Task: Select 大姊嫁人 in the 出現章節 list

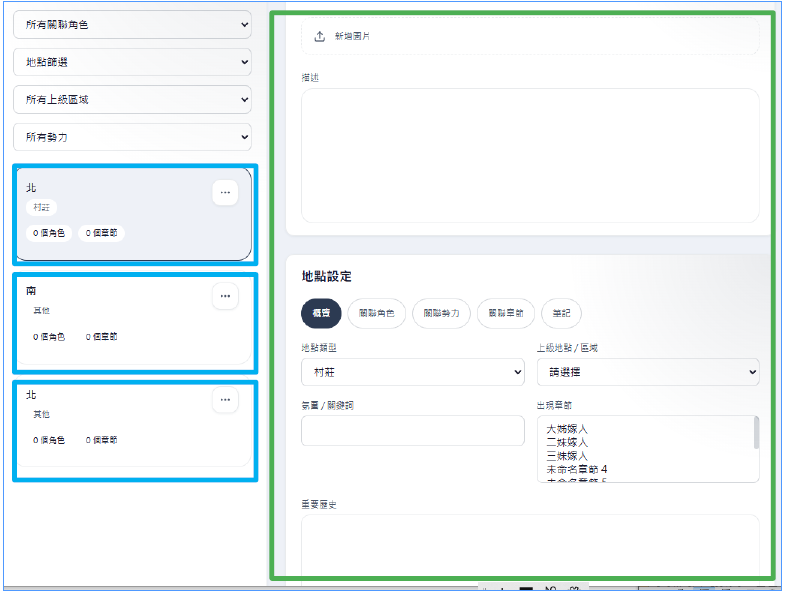Action: coord(567,429)
